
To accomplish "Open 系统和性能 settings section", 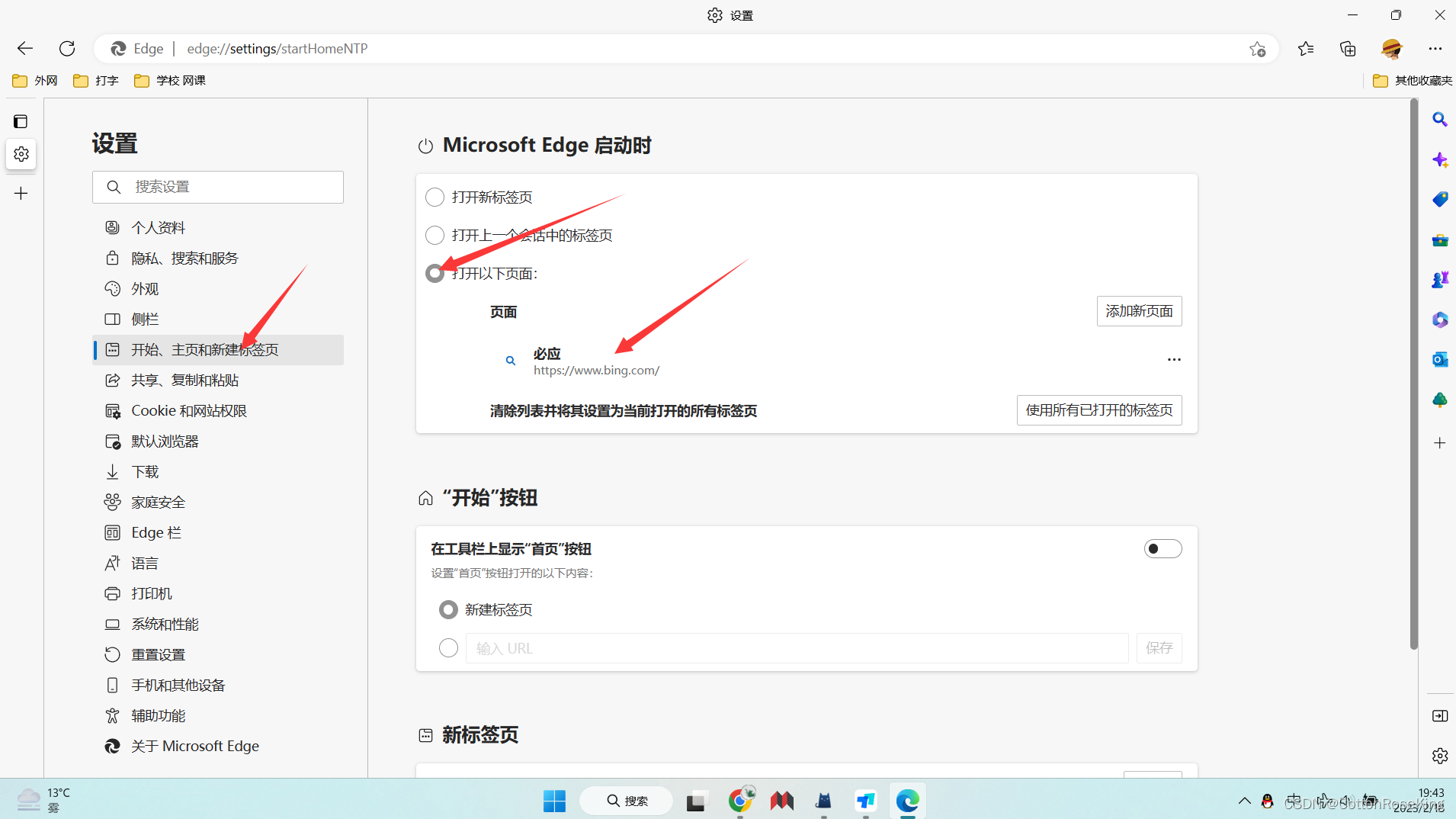I will tap(218, 625).
